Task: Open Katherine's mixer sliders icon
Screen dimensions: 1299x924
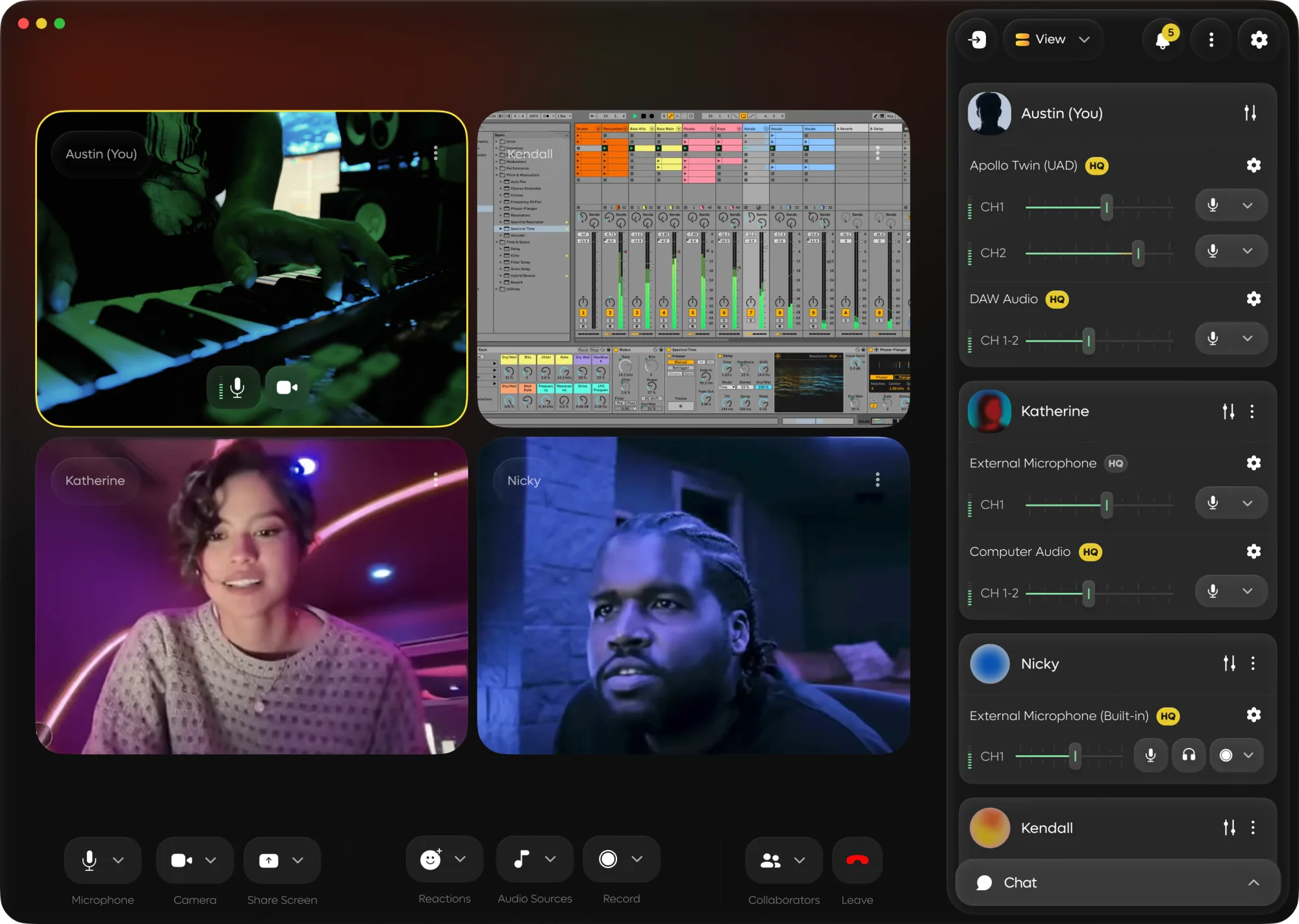Action: click(x=1228, y=411)
